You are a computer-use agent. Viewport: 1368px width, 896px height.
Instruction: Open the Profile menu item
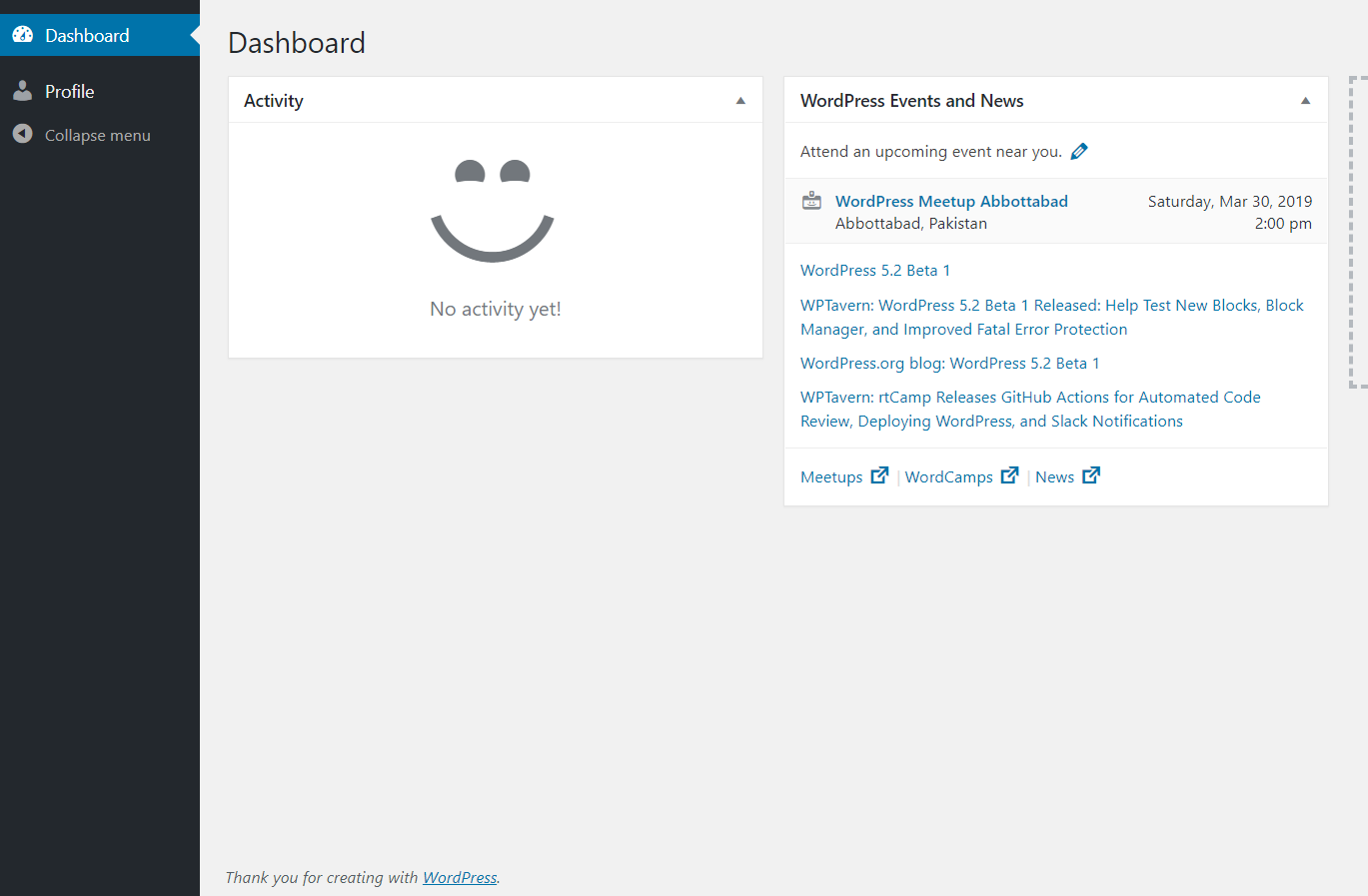[100, 91]
